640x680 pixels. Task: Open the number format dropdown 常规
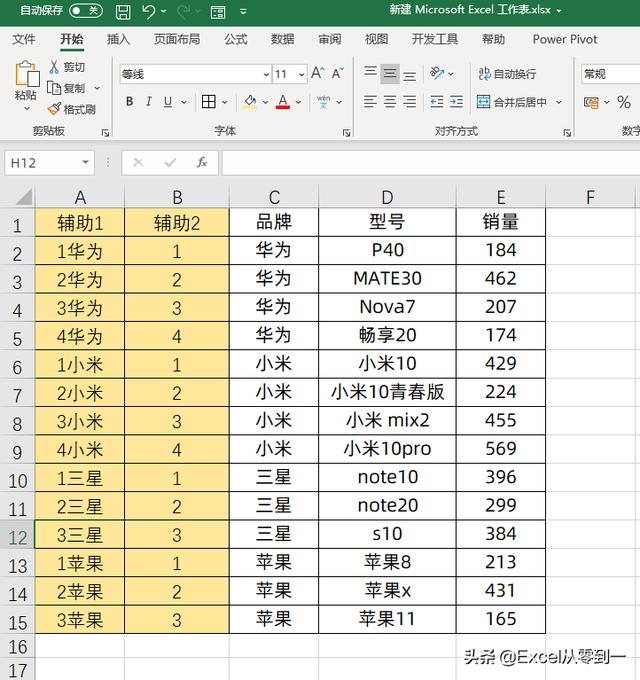[611, 74]
